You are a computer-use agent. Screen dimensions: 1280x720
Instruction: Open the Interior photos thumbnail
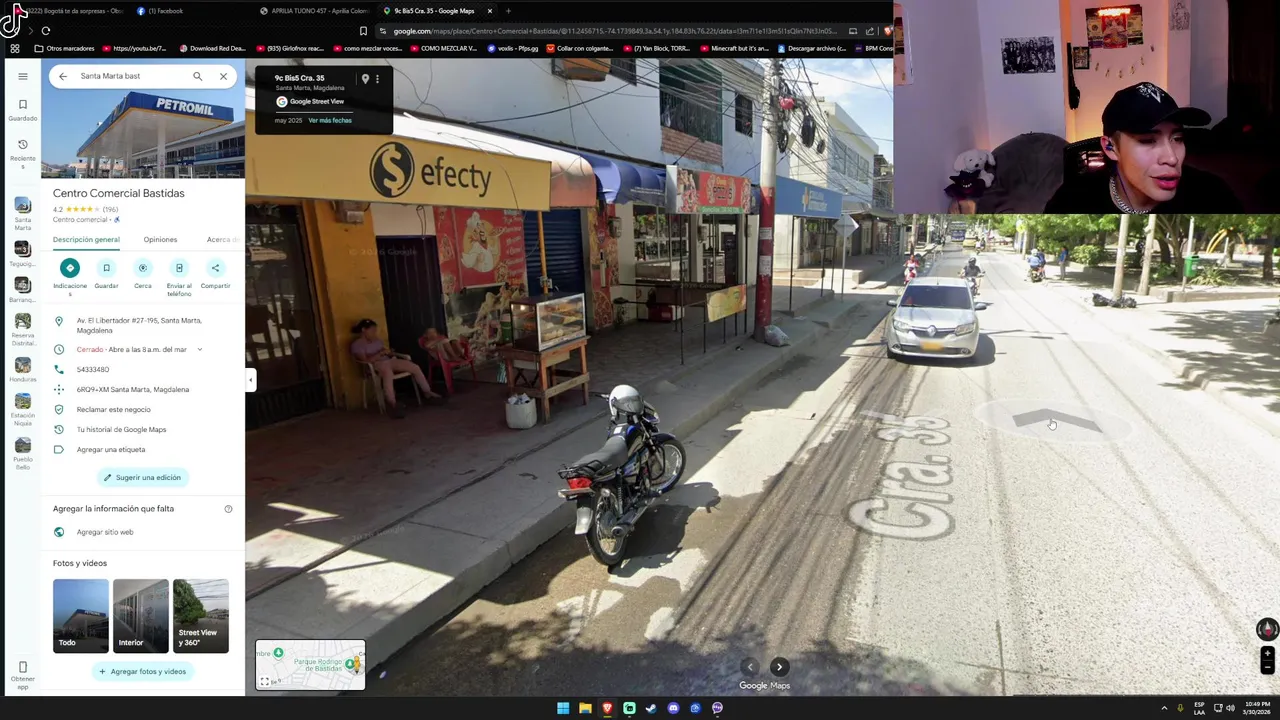[141, 616]
